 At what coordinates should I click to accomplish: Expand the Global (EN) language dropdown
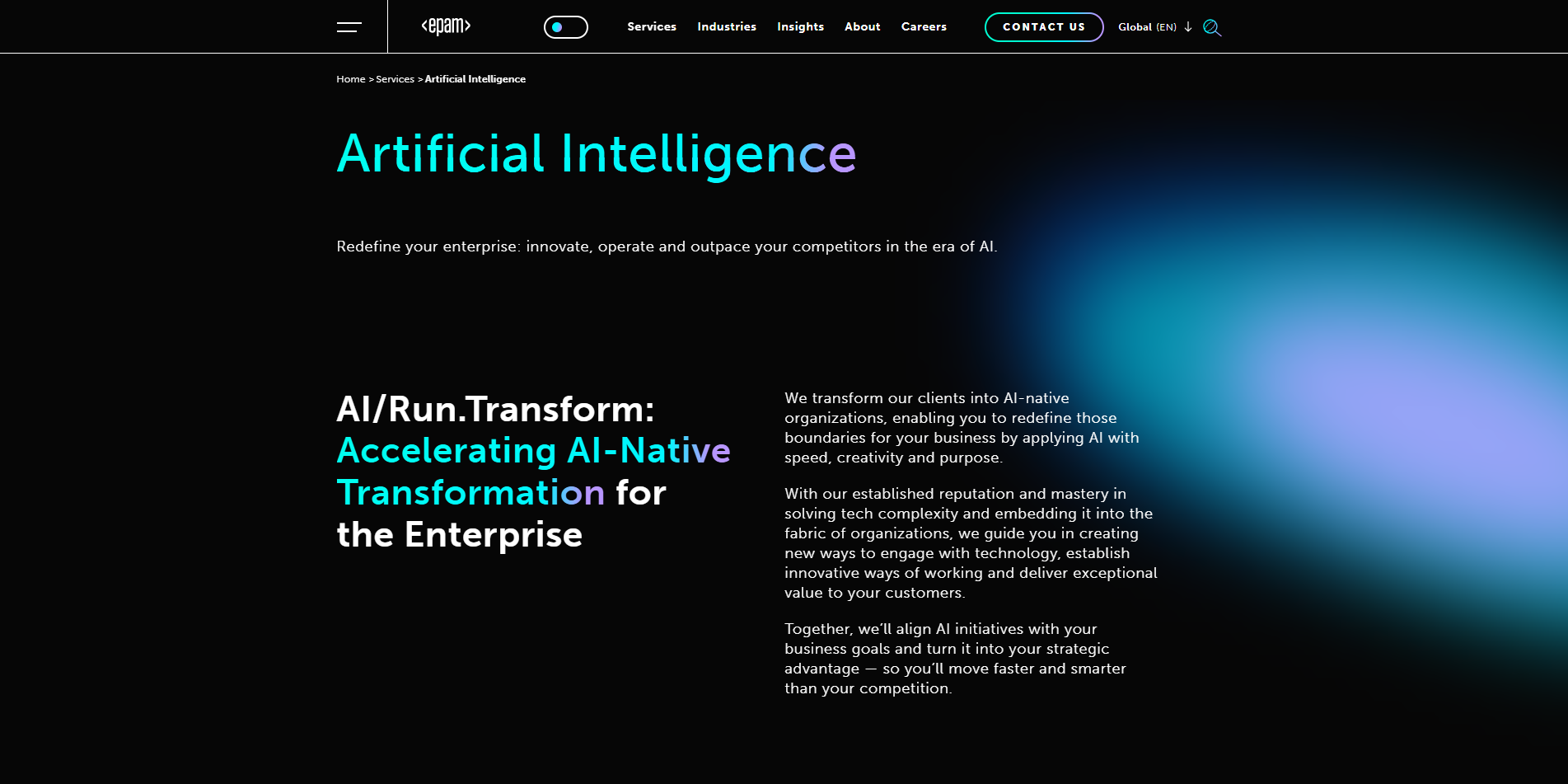[1155, 27]
